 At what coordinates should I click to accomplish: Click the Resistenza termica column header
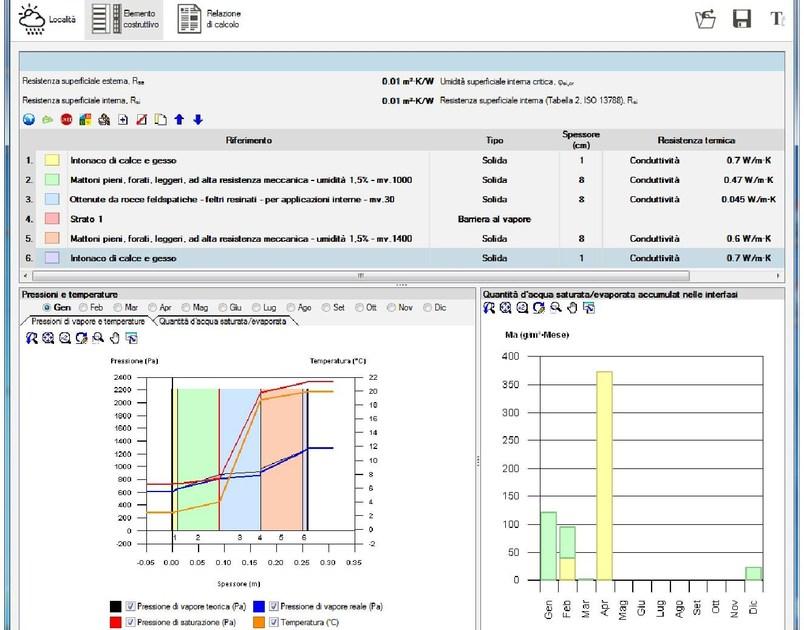click(696, 140)
